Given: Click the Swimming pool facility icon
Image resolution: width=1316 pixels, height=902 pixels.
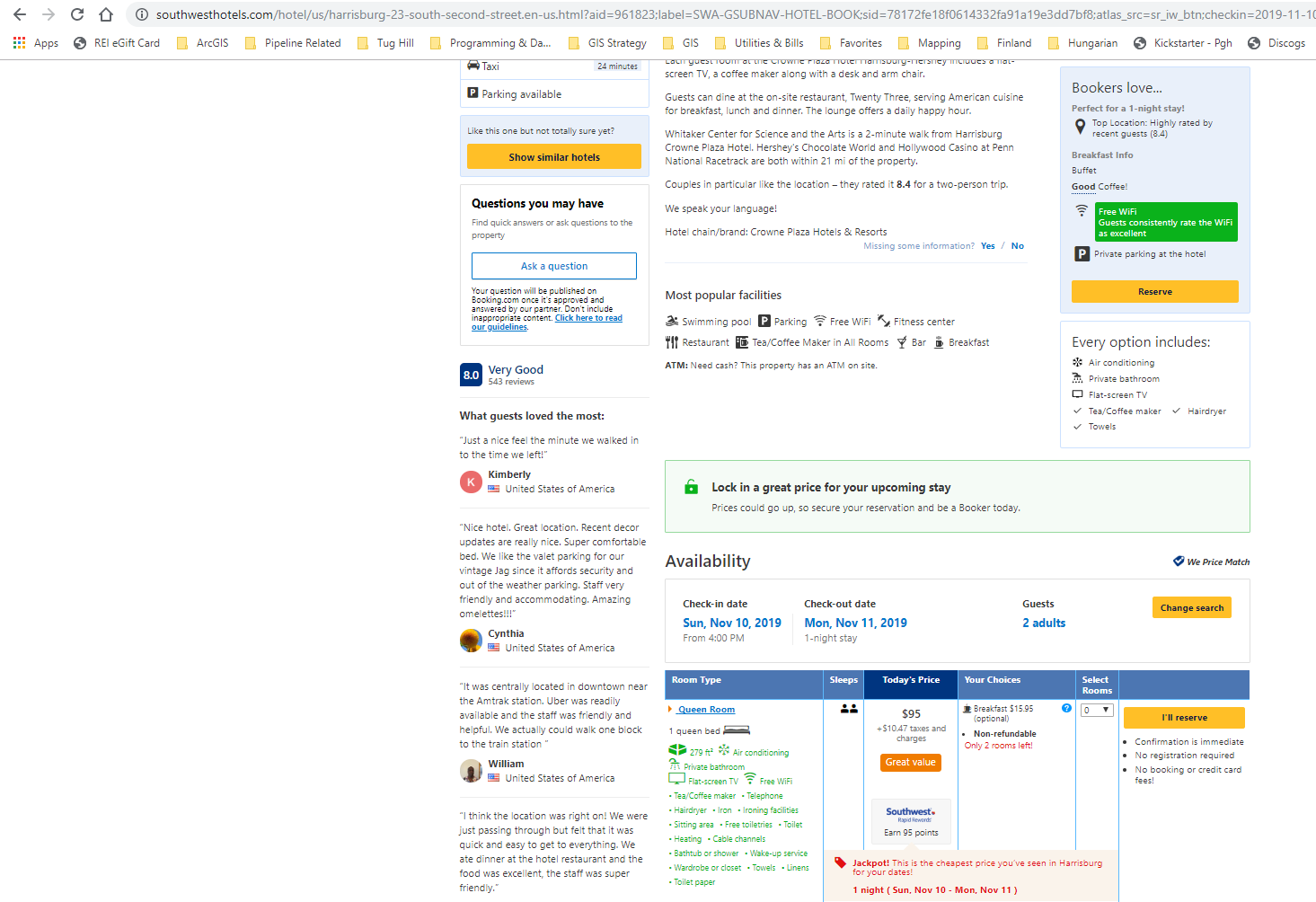Looking at the screenshot, I should 672,321.
